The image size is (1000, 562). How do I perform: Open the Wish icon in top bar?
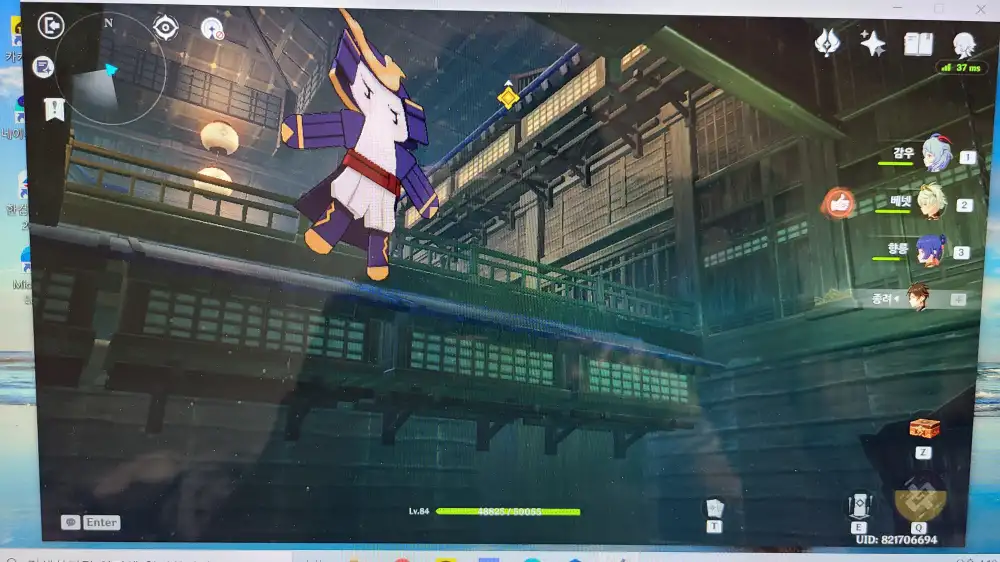(x=827, y=42)
